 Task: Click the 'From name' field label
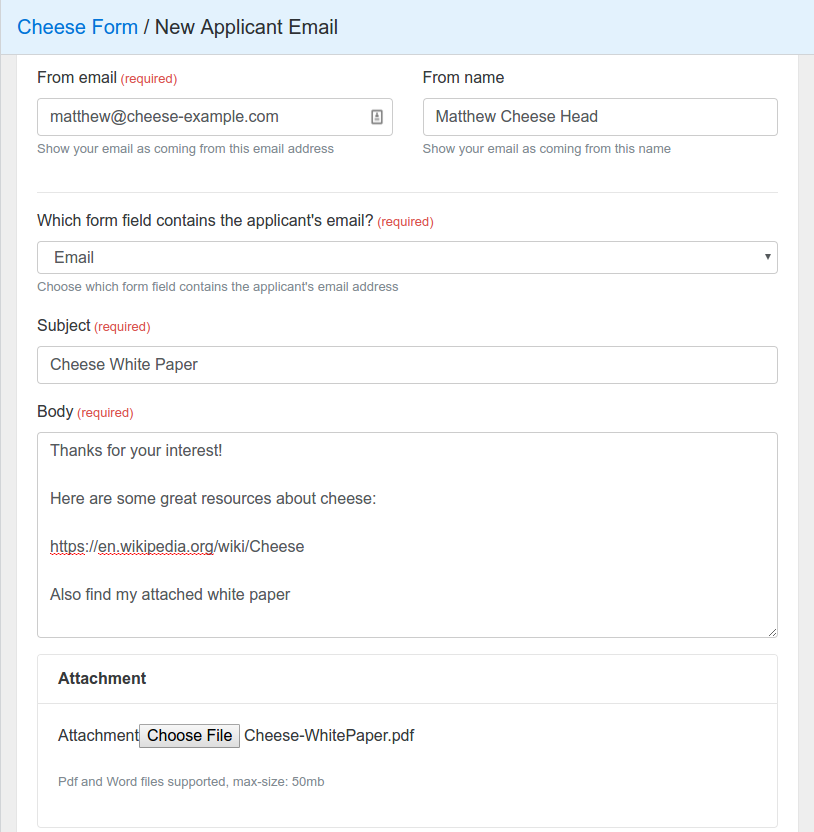coord(463,78)
